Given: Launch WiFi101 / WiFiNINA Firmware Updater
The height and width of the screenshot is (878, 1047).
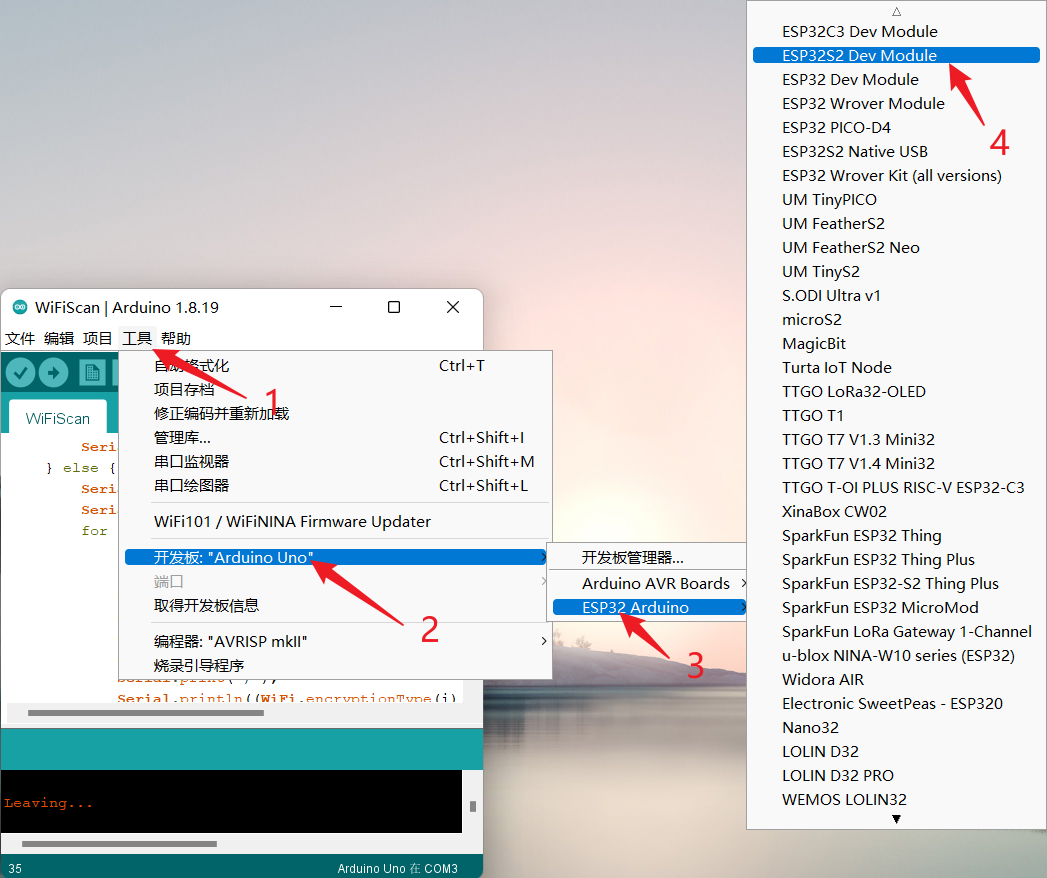Looking at the screenshot, I should 336,521.
